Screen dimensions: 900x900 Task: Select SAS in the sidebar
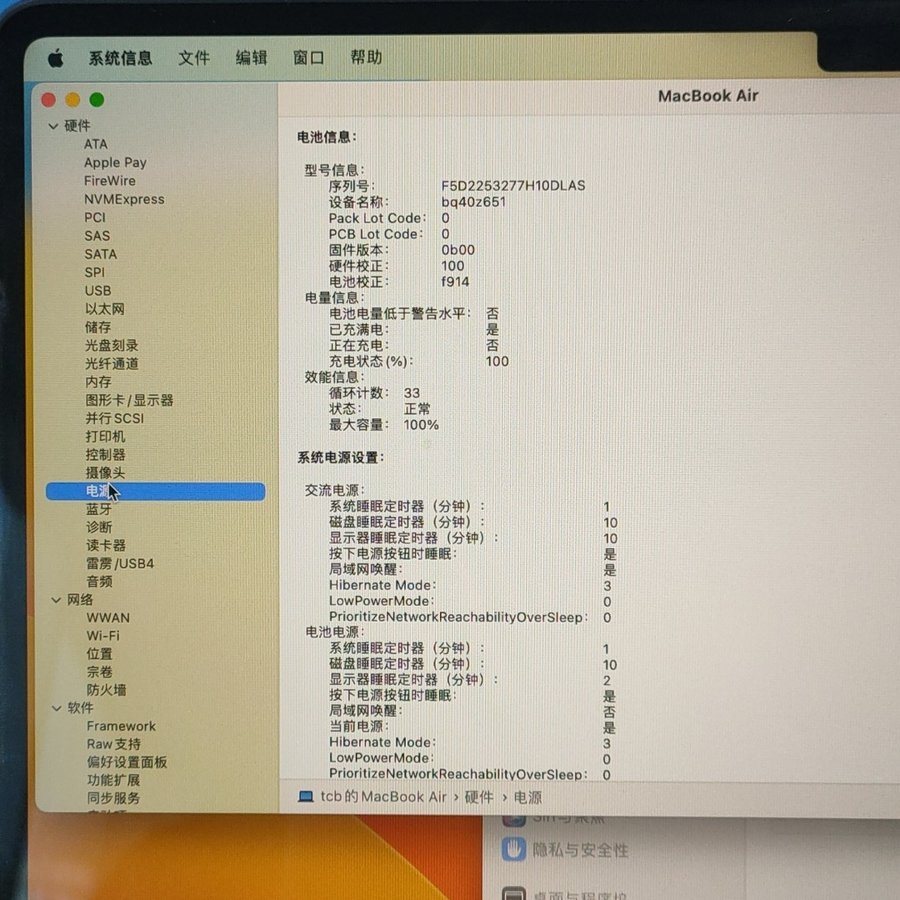point(97,236)
